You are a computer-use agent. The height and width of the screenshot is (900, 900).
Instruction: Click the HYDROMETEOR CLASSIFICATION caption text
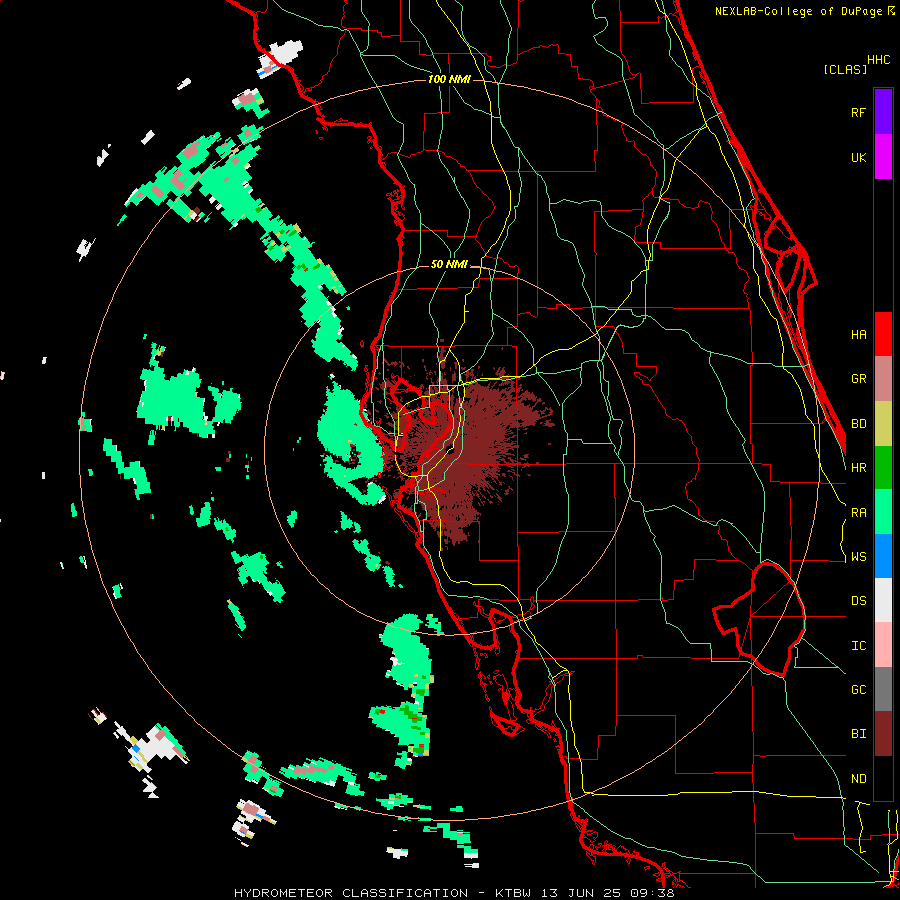tap(351, 893)
